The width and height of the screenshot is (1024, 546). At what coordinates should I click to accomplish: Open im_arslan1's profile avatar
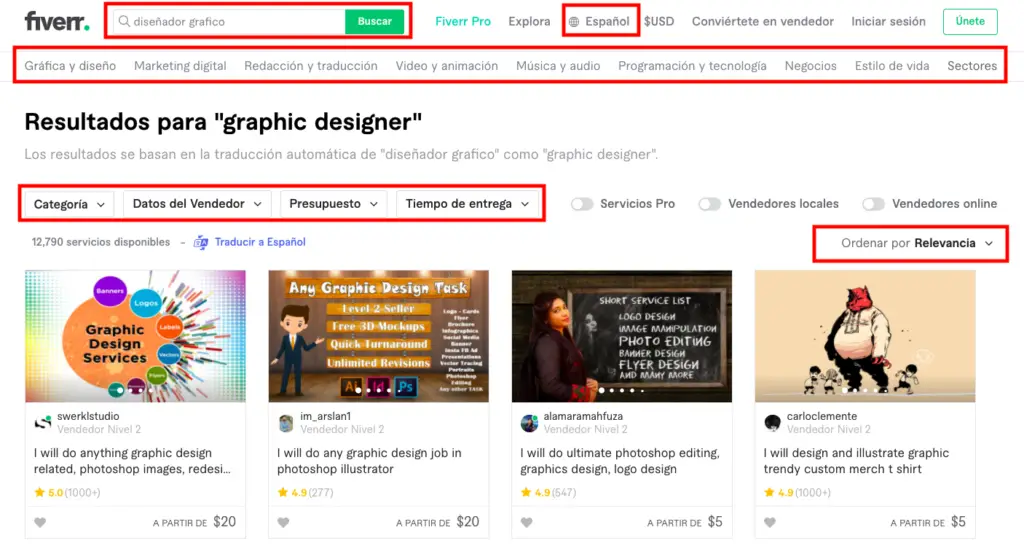coord(286,423)
